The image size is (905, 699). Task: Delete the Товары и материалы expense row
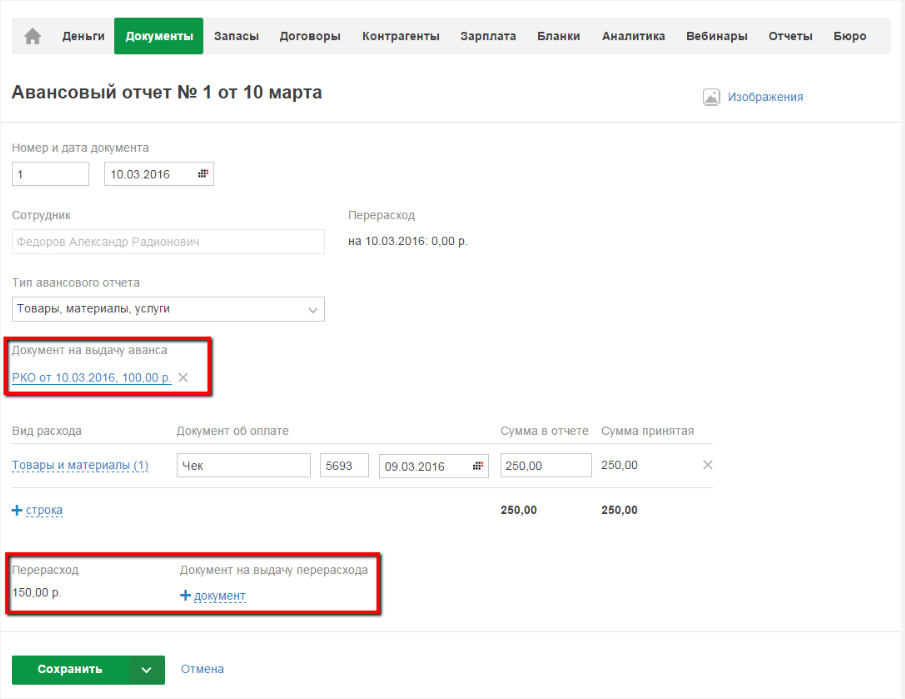coord(708,465)
